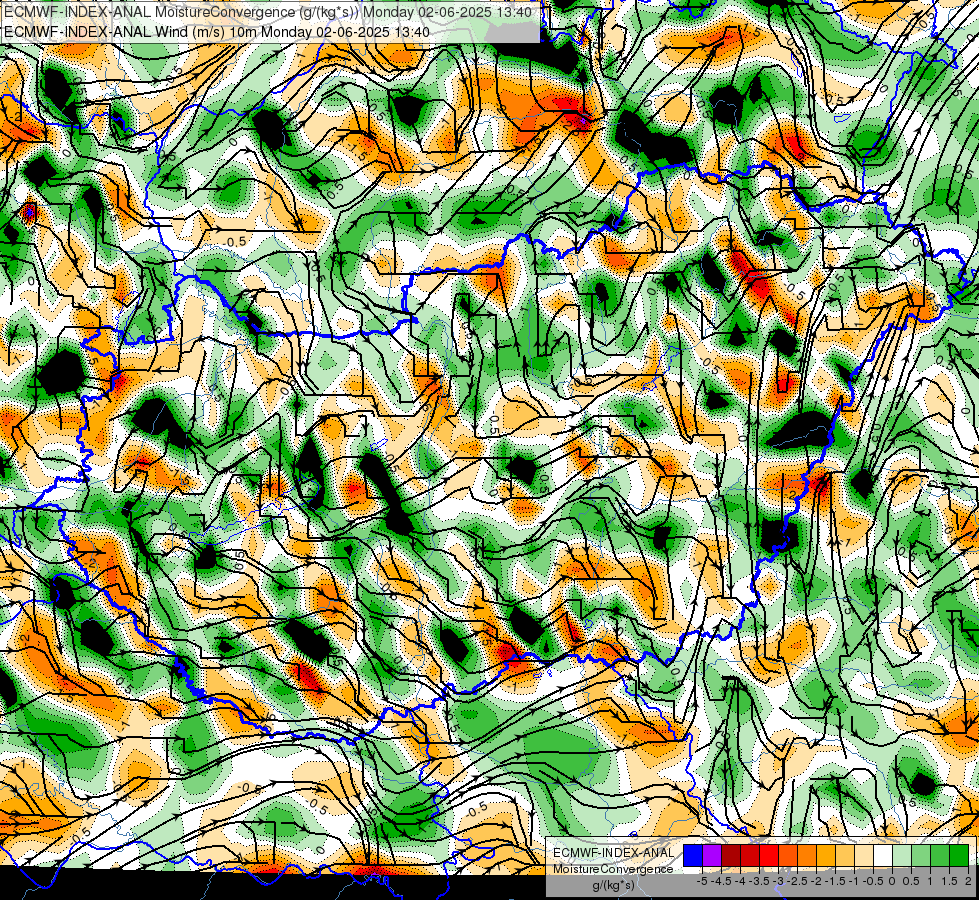Pick the red-orange swatch between -3 and -2.5

(788, 855)
